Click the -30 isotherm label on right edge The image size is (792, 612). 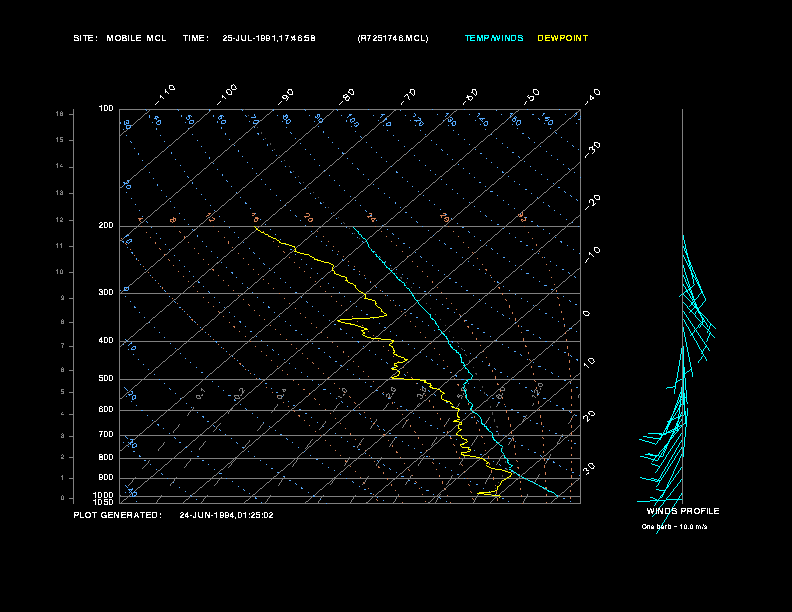point(593,149)
